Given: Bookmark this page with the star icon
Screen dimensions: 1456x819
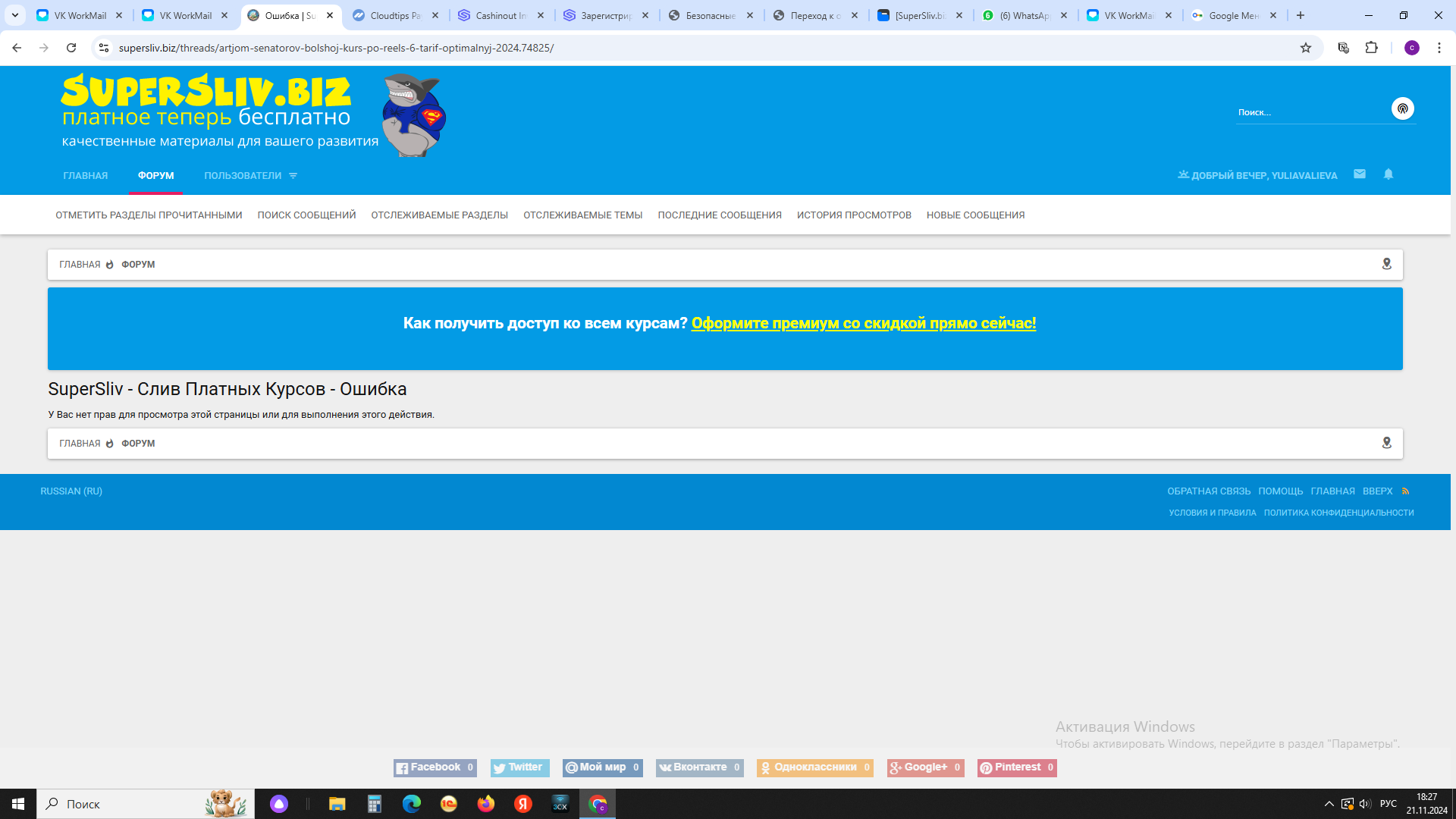Looking at the screenshot, I should (1306, 48).
